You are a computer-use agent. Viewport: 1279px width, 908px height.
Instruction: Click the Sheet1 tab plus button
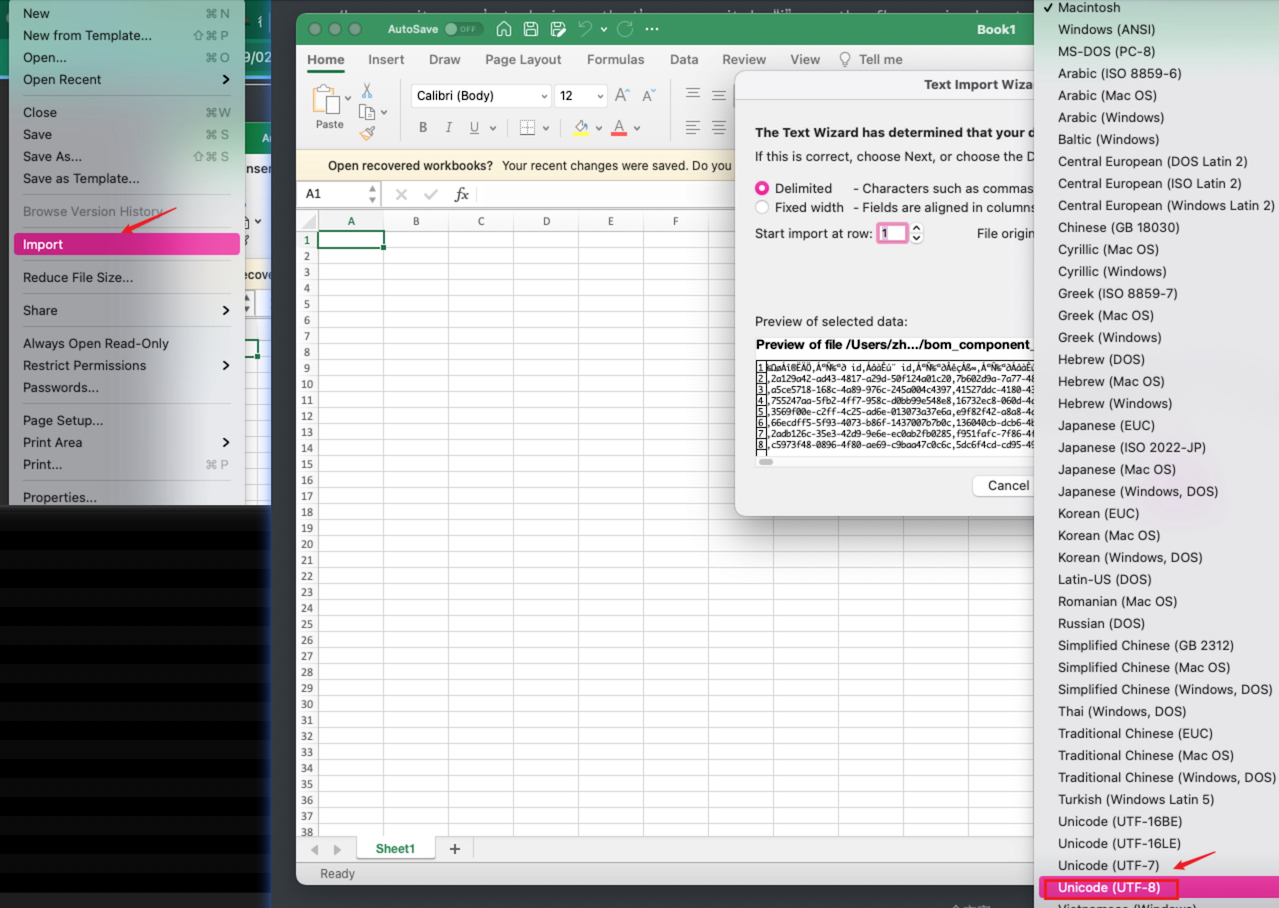455,847
